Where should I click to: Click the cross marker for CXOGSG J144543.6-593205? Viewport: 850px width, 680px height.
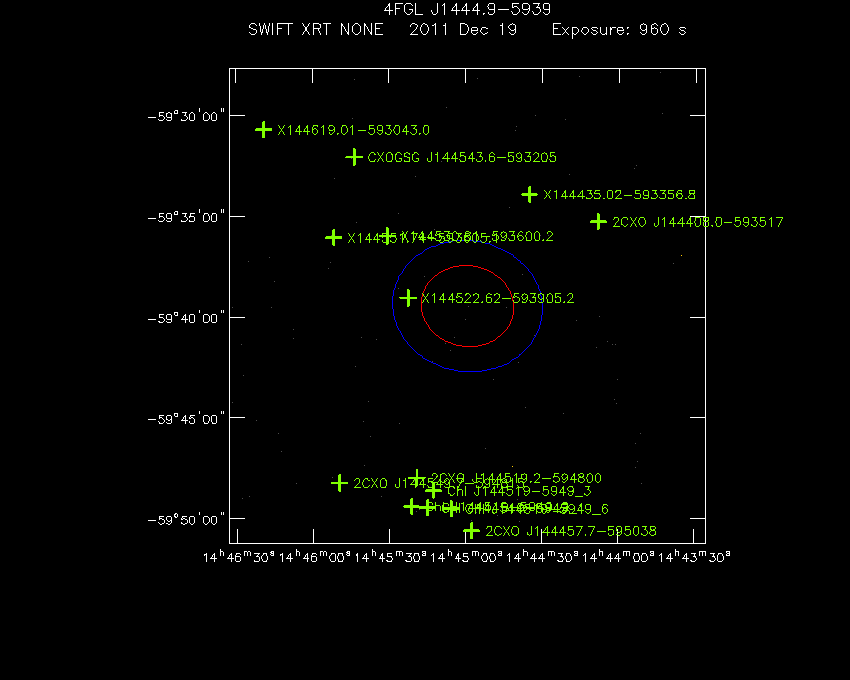pyautogui.click(x=354, y=157)
